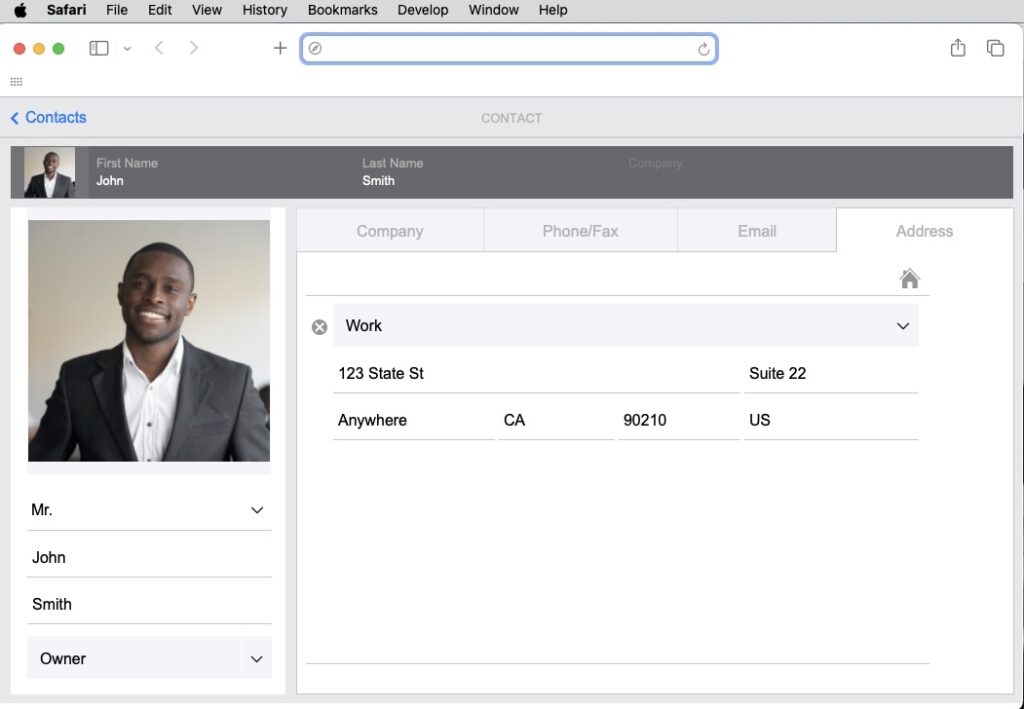The image size is (1024, 709).
Task: Click John's small header thumbnail photo
Action: pyautogui.click(x=50, y=172)
